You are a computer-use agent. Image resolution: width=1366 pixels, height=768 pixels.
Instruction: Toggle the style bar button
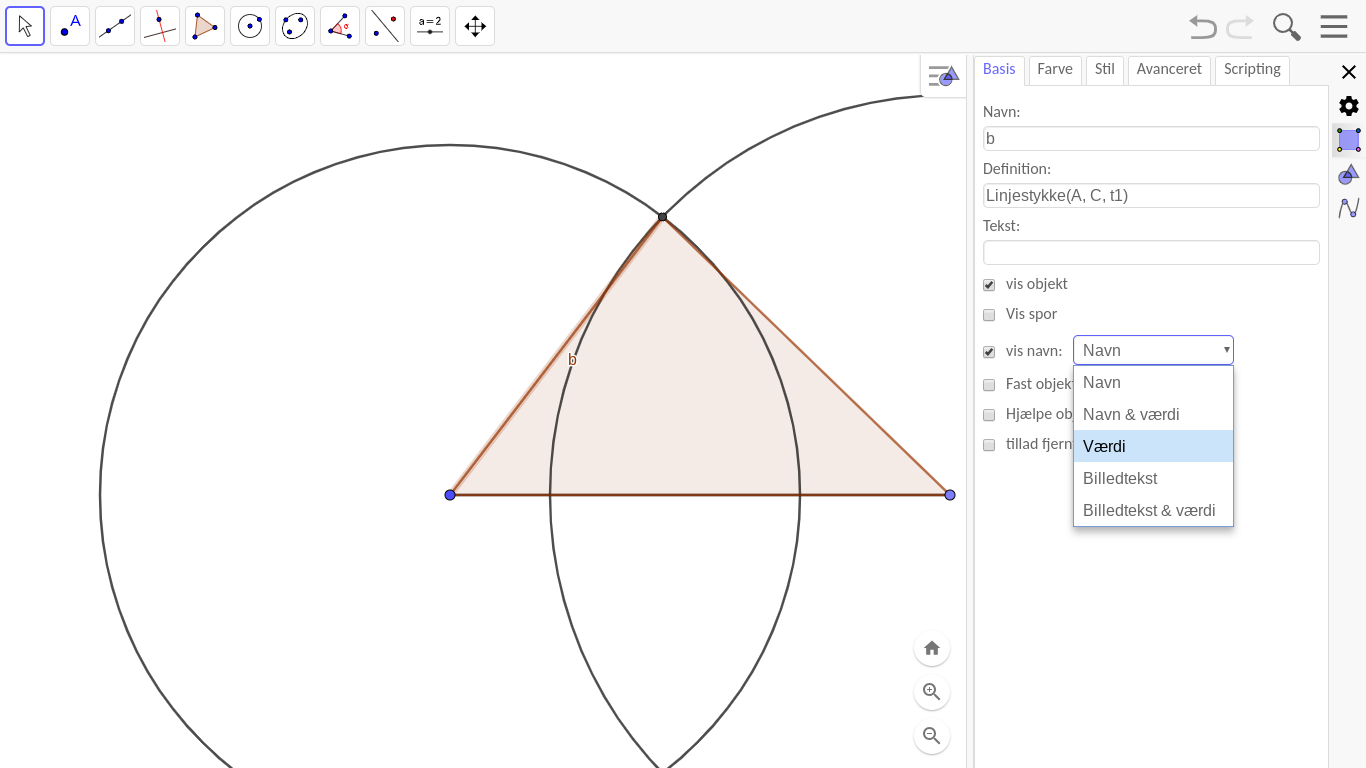pyautogui.click(x=943, y=76)
